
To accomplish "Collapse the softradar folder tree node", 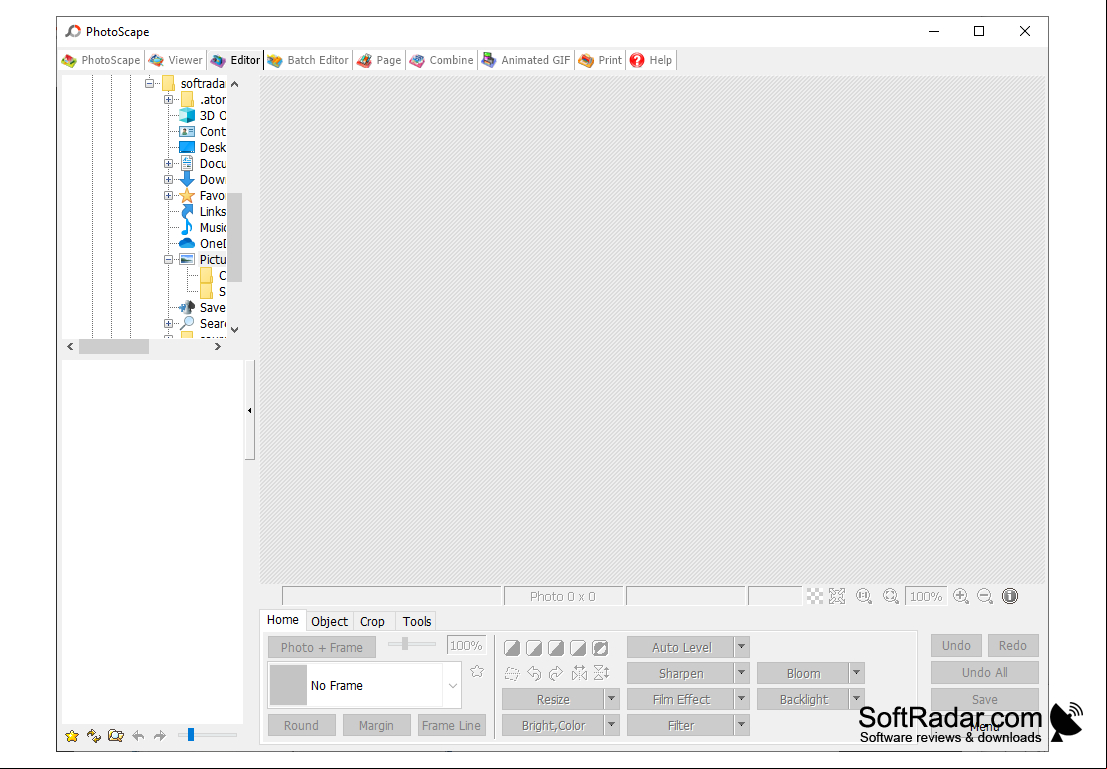I will (150, 83).
